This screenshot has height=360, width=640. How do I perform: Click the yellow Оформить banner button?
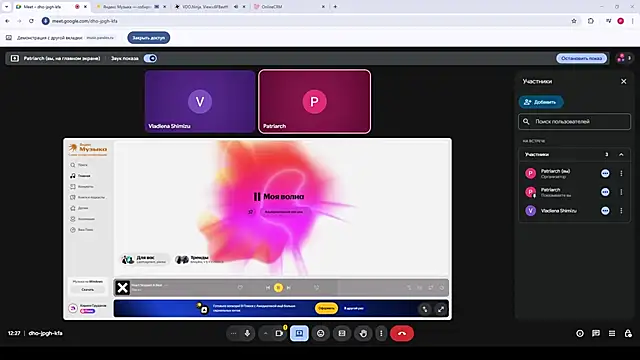point(326,309)
